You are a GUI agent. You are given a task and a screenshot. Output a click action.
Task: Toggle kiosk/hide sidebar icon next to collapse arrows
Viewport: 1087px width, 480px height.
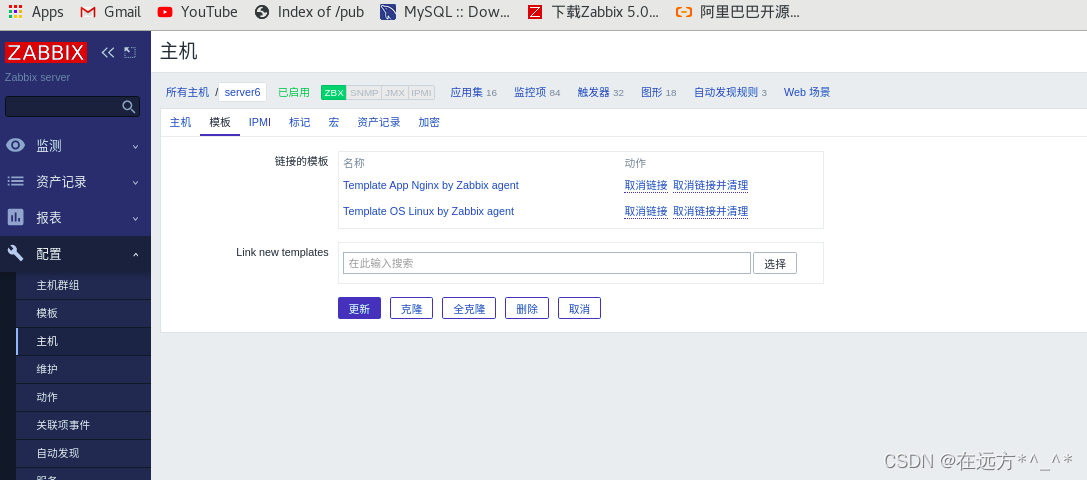pyautogui.click(x=130, y=52)
